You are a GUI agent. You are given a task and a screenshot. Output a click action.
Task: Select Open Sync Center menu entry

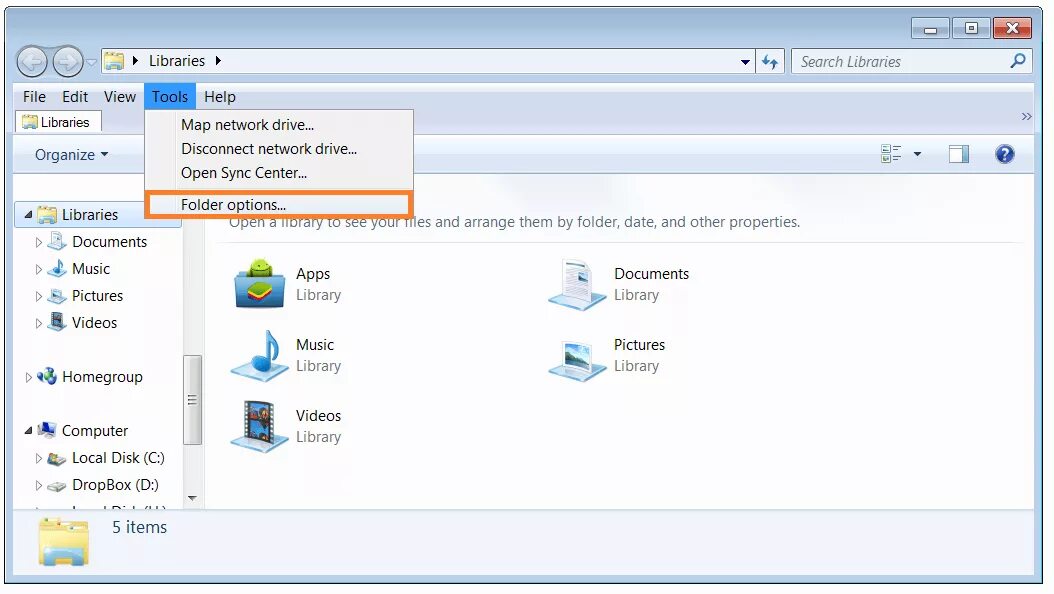tap(278, 173)
